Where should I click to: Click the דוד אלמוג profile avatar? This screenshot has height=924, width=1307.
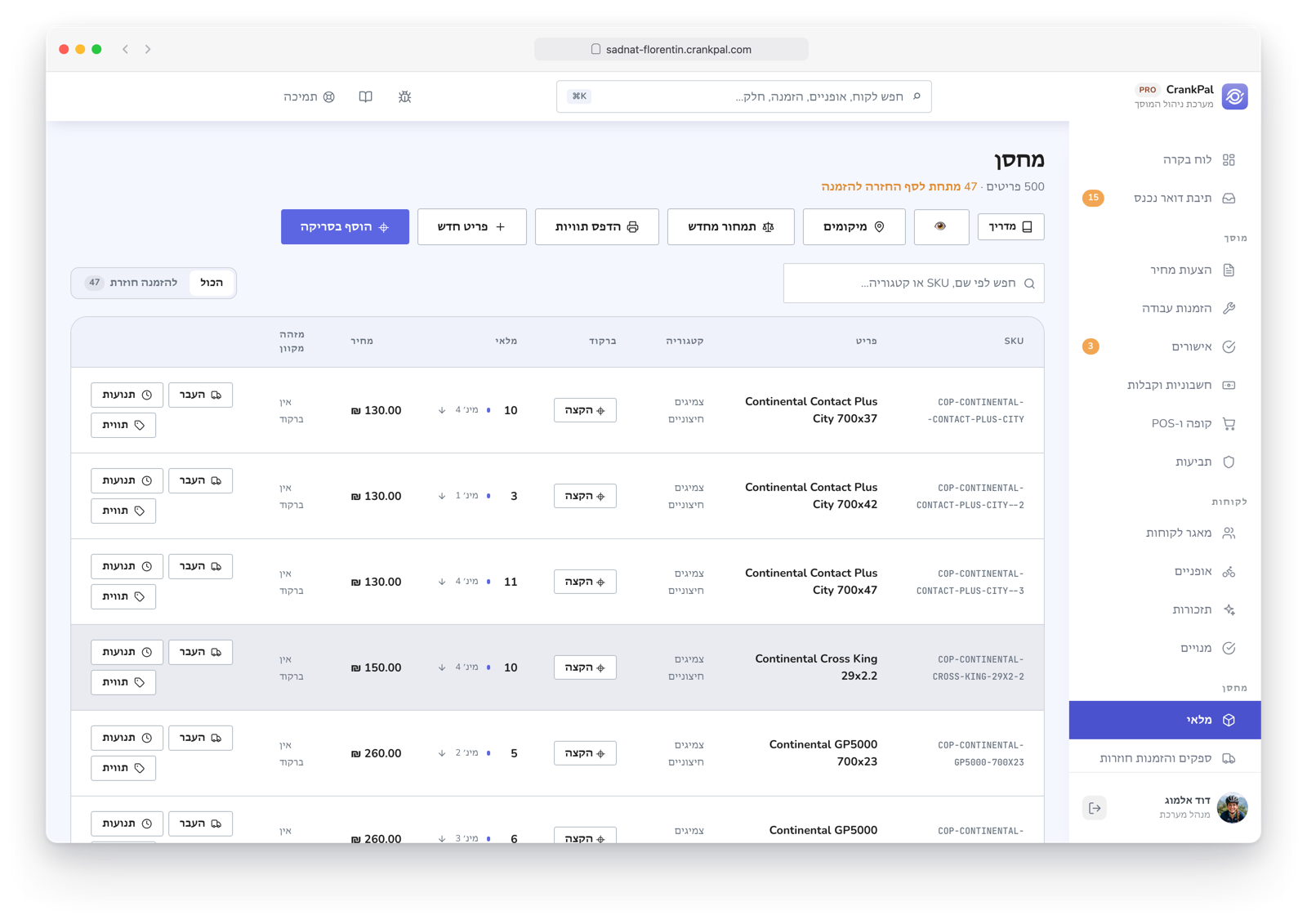pos(1232,808)
